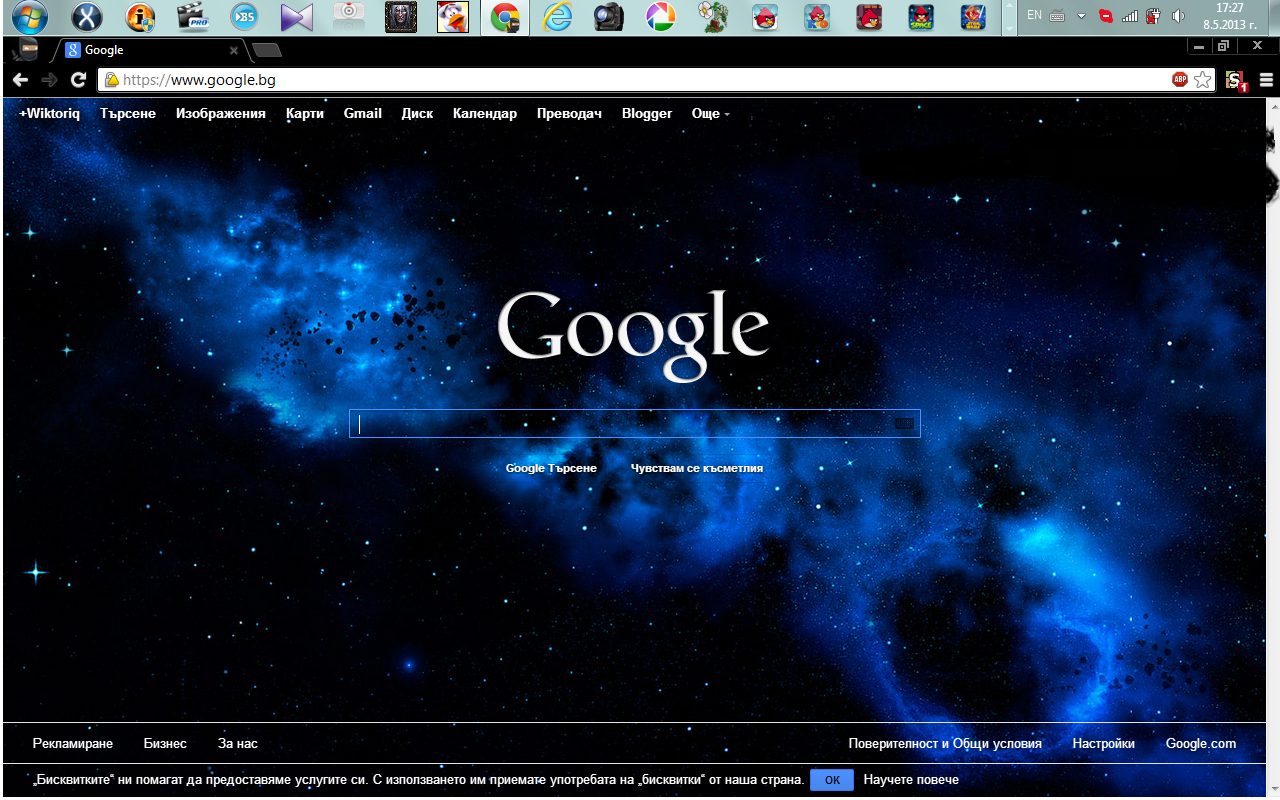Screen dimensions: 1280x800
Task: Select Търсене in the Google top bar
Action: 128,114
